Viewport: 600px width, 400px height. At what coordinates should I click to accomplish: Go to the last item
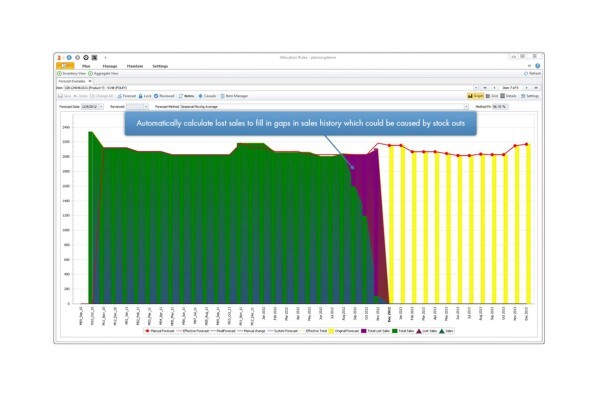[x=536, y=88]
